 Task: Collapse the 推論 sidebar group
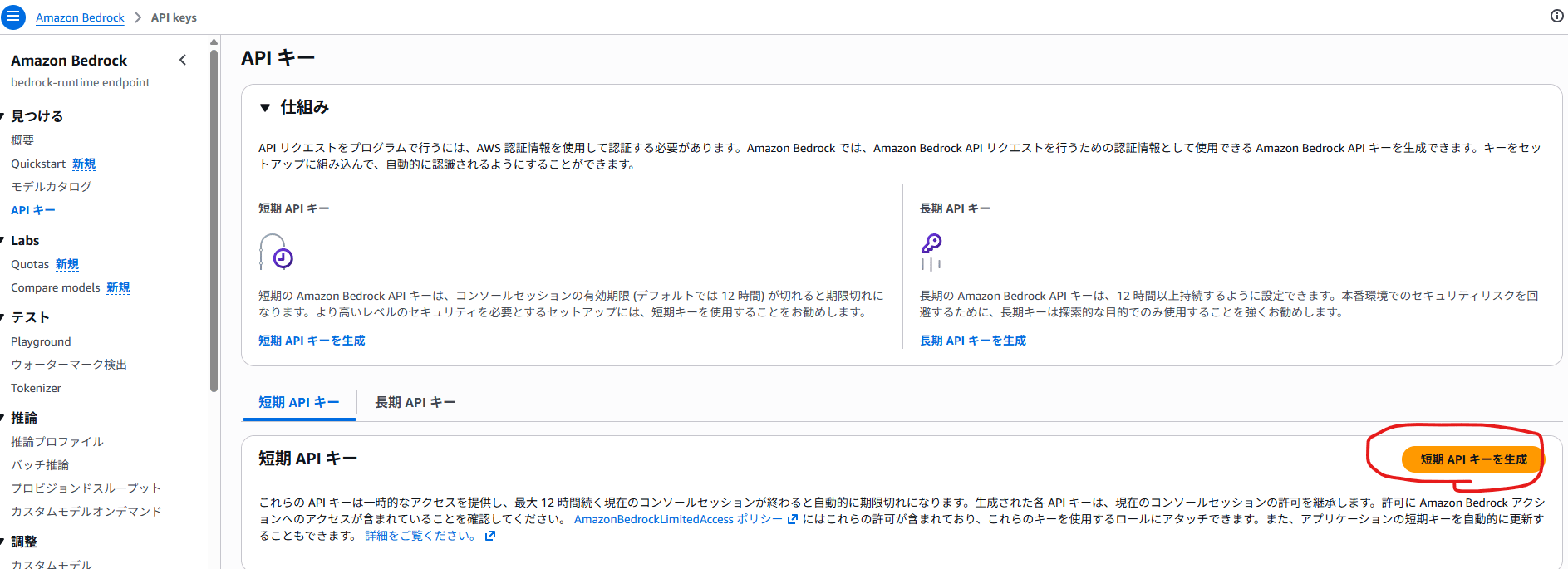tap(2, 418)
